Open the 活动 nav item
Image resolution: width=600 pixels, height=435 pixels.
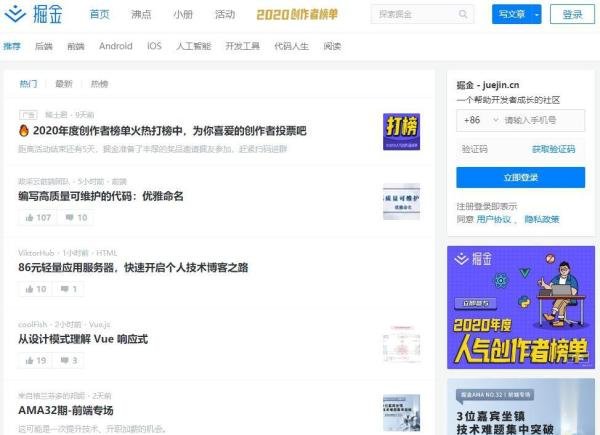225,15
